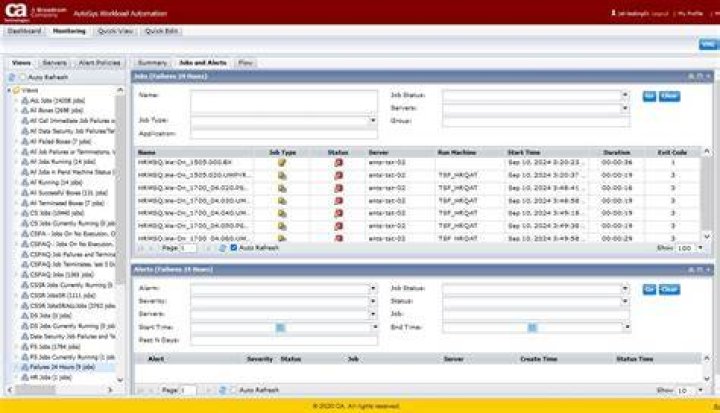This screenshot has width=720, height=413.
Task: Open the Show 100 rows dropdown
Action: click(701, 248)
